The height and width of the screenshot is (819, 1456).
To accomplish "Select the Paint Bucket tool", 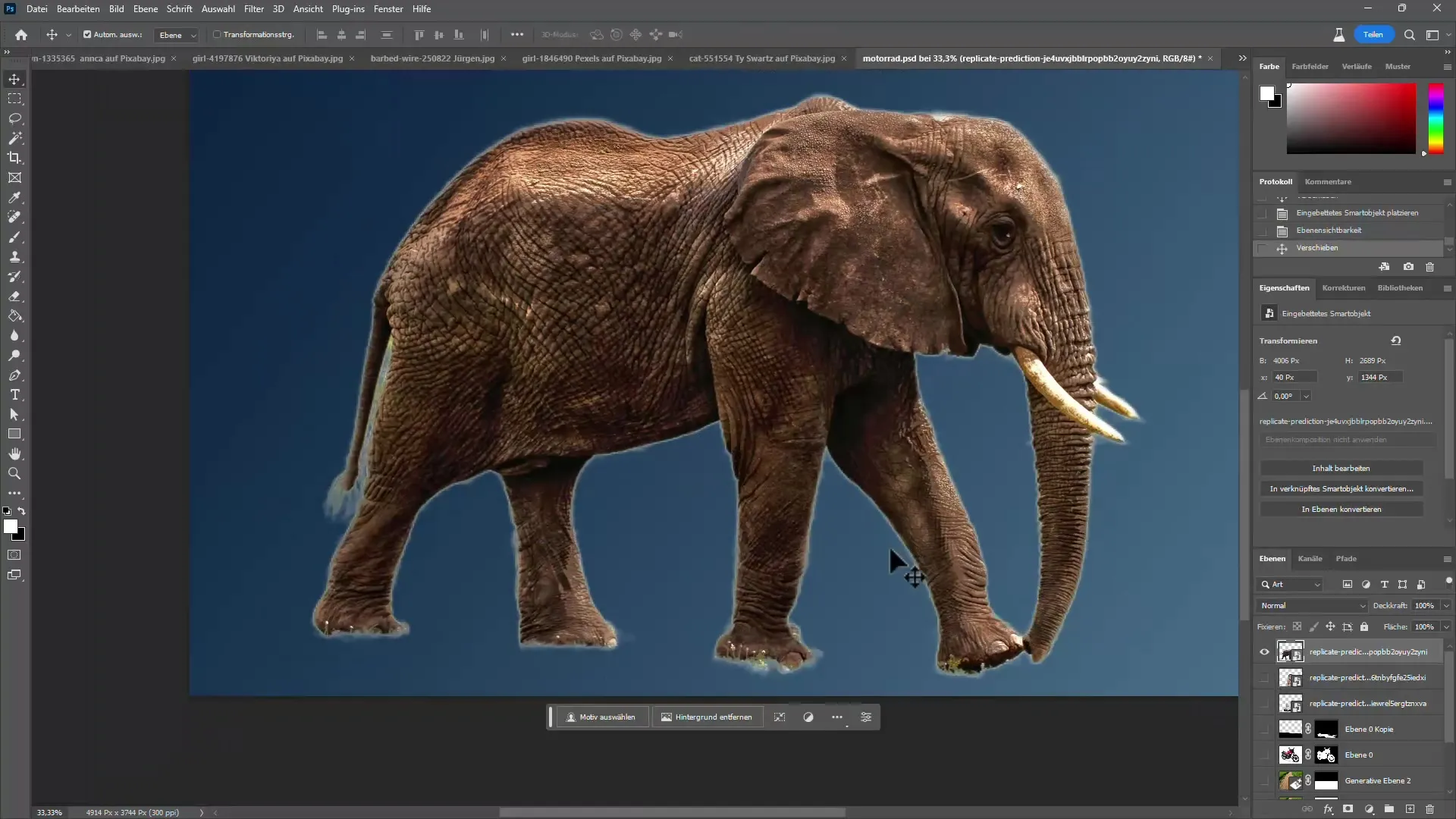I will [14, 316].
